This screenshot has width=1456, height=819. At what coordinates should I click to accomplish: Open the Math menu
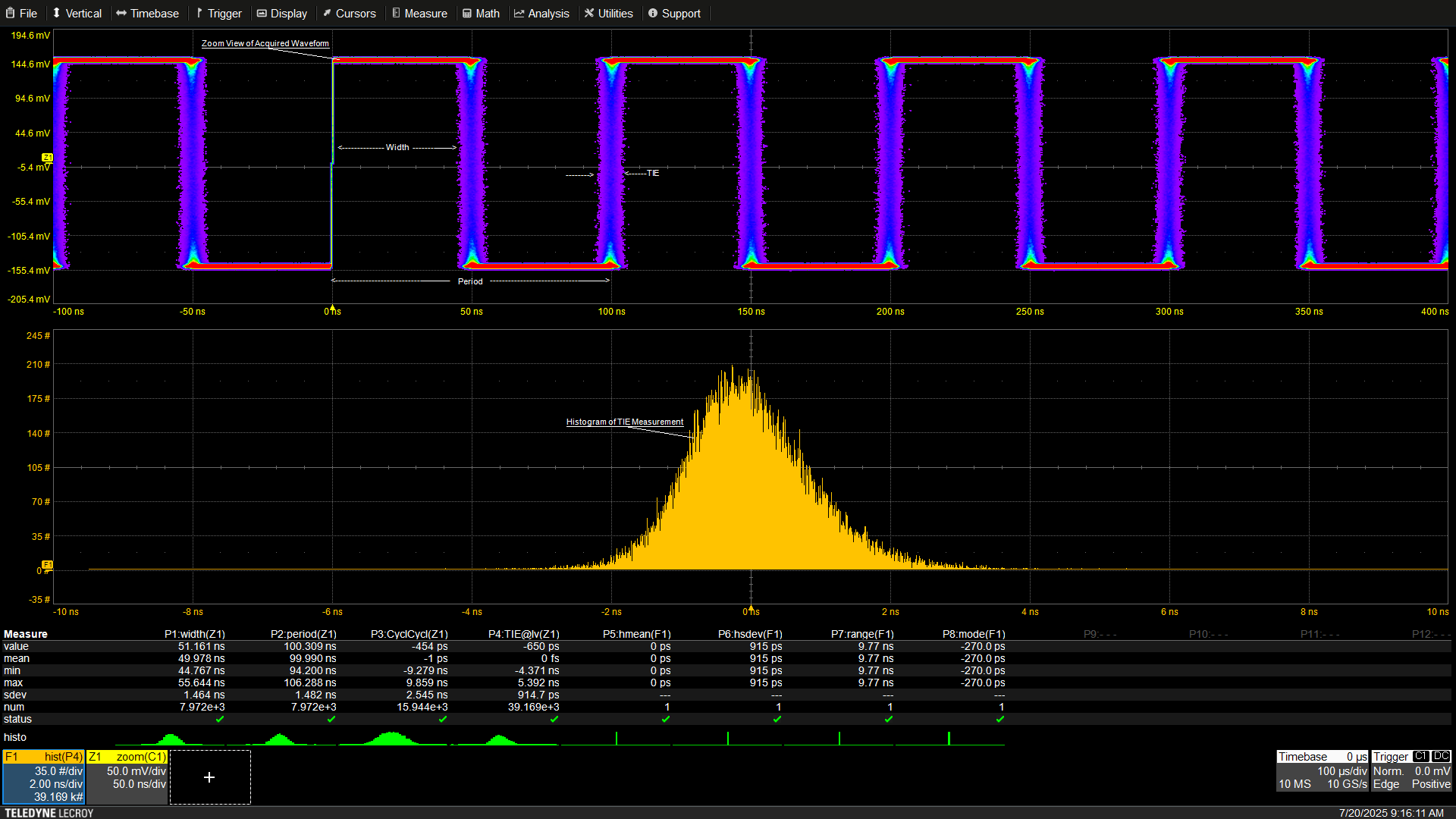[481, 14]
